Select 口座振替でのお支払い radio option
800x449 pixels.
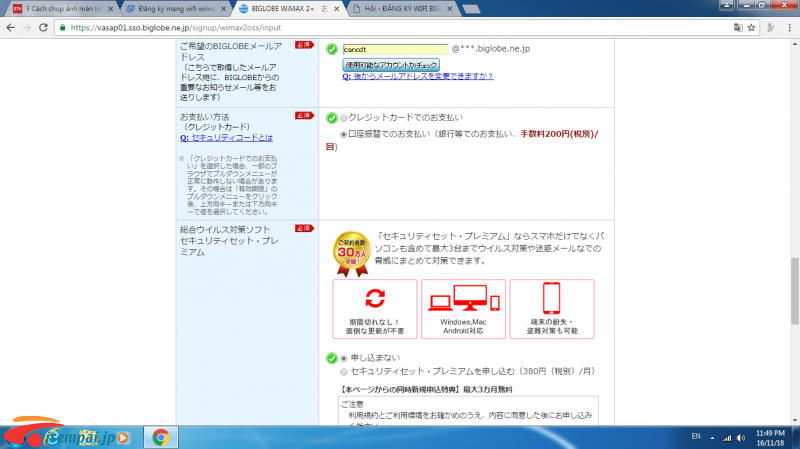point(344,135)
